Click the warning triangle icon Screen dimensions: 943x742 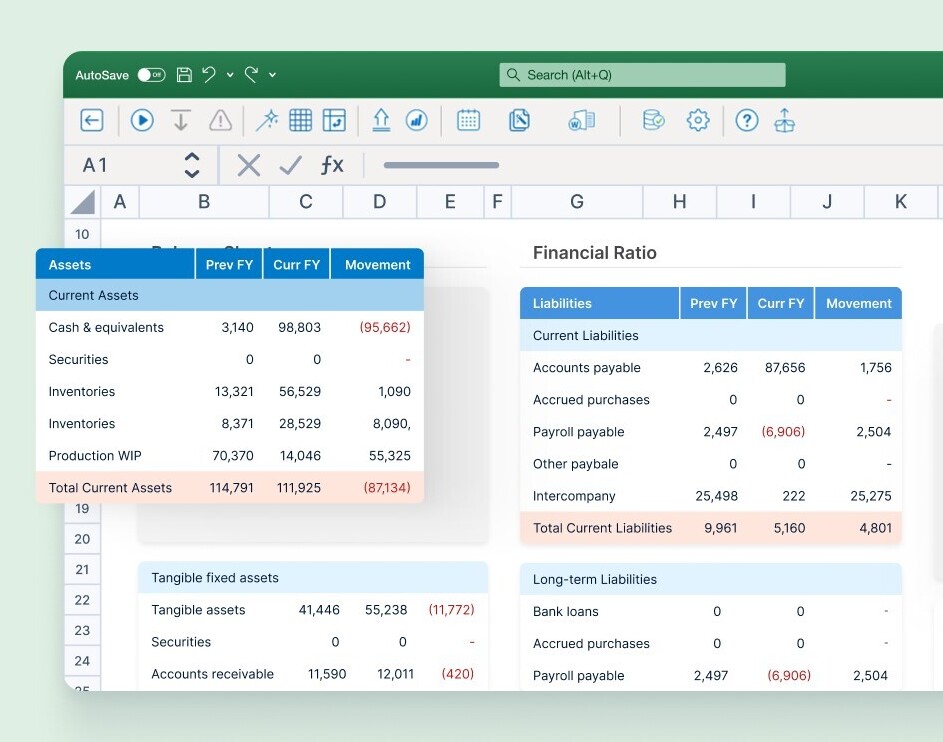click(220, 121)
